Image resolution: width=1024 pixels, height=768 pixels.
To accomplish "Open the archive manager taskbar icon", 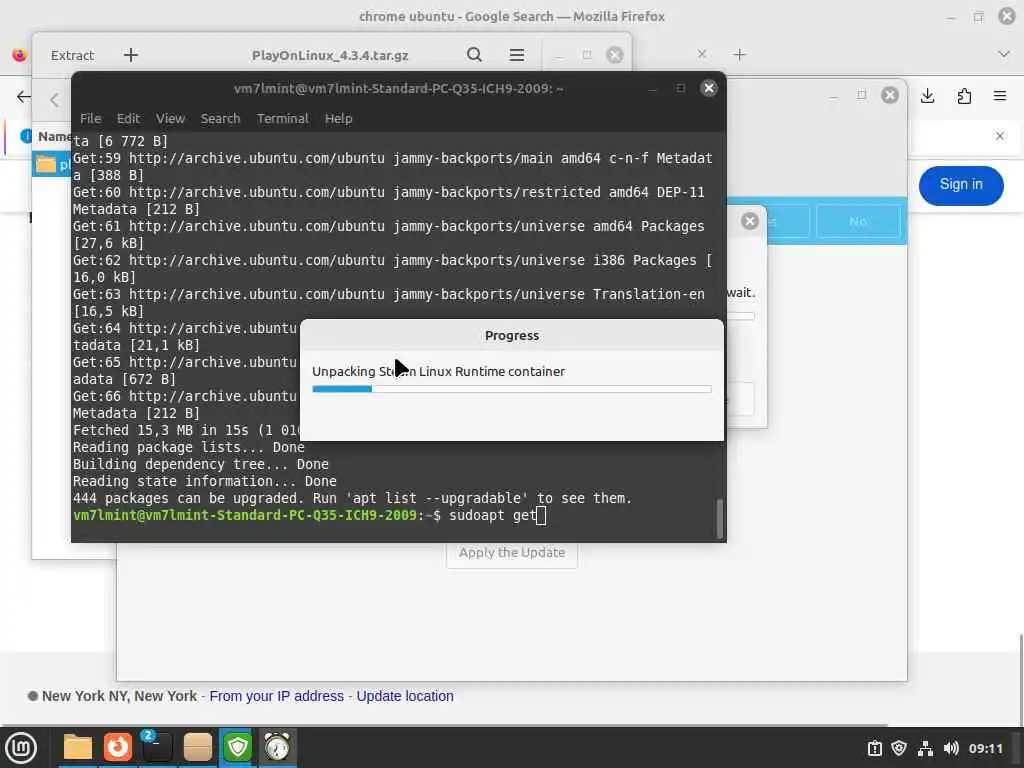I will point(197,747).
